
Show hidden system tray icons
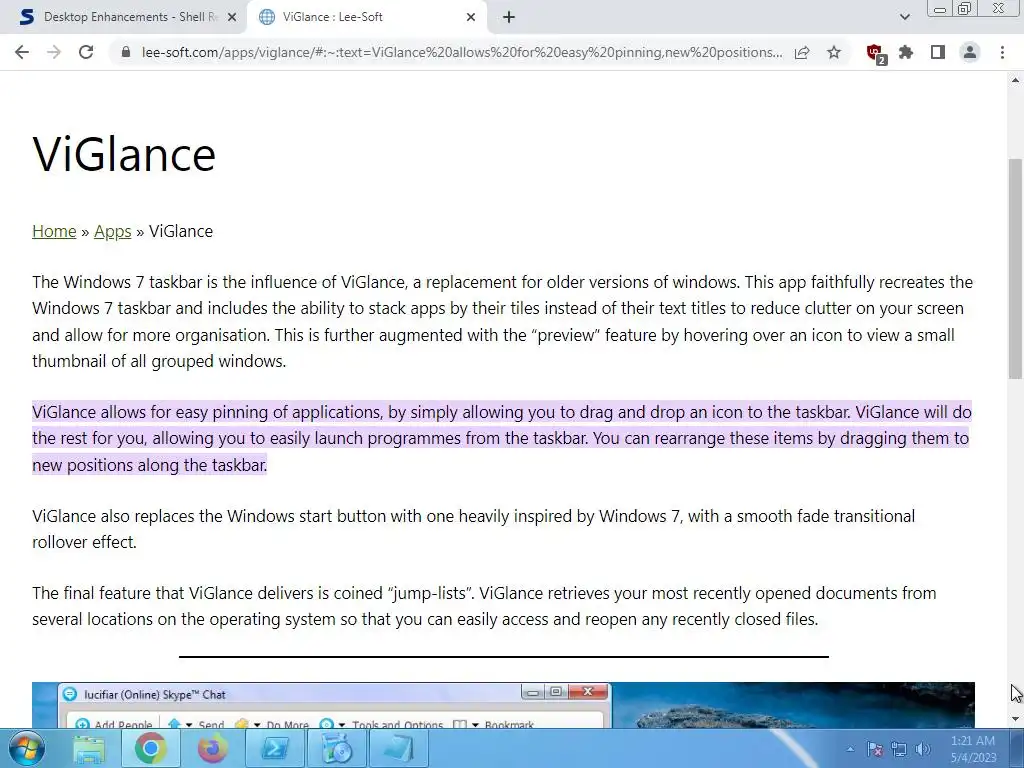click(850, 749)
